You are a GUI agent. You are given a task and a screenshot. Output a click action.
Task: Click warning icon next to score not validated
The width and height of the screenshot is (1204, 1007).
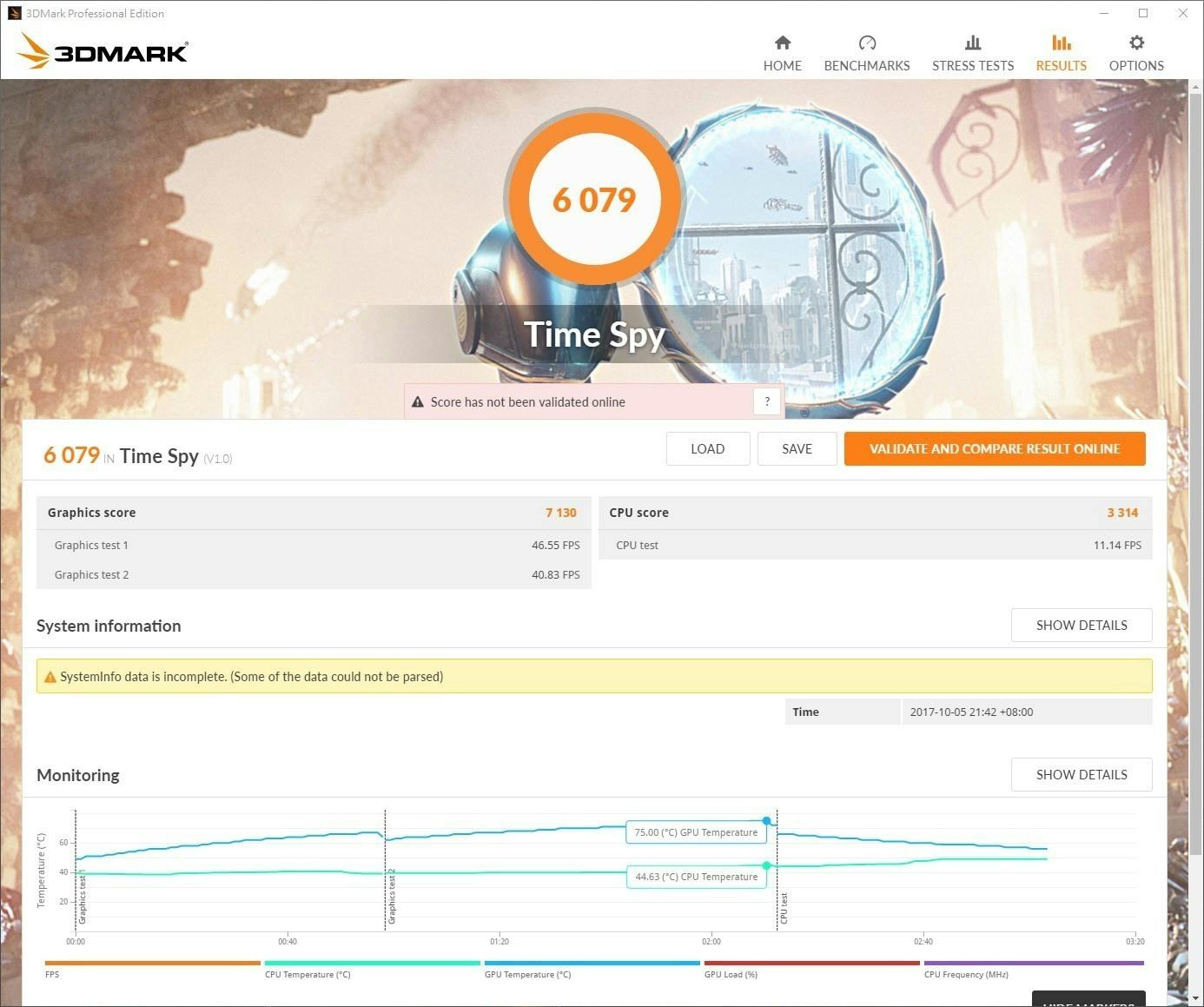(x=418, y=402)
